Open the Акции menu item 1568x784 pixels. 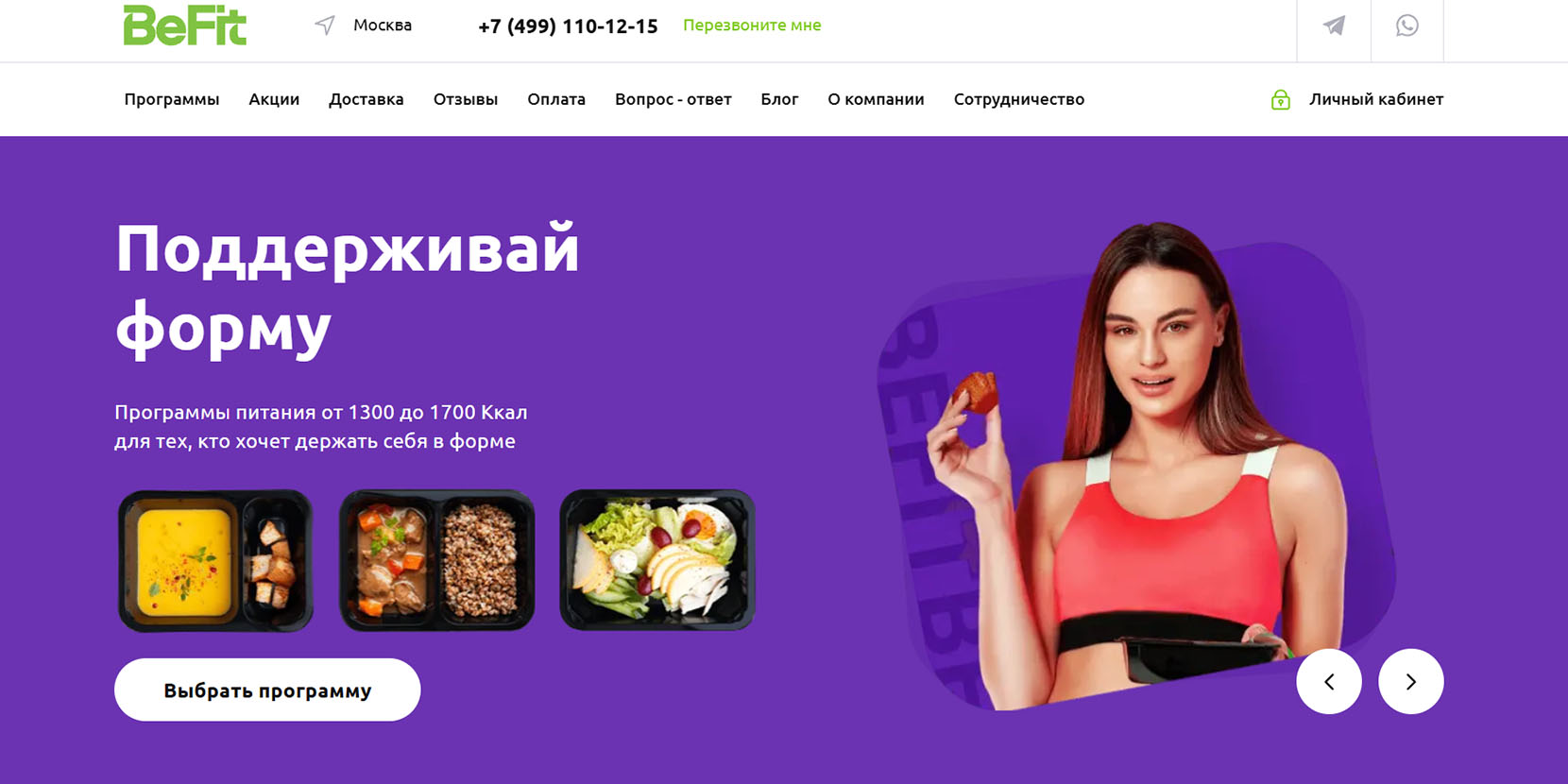[274, 99]
